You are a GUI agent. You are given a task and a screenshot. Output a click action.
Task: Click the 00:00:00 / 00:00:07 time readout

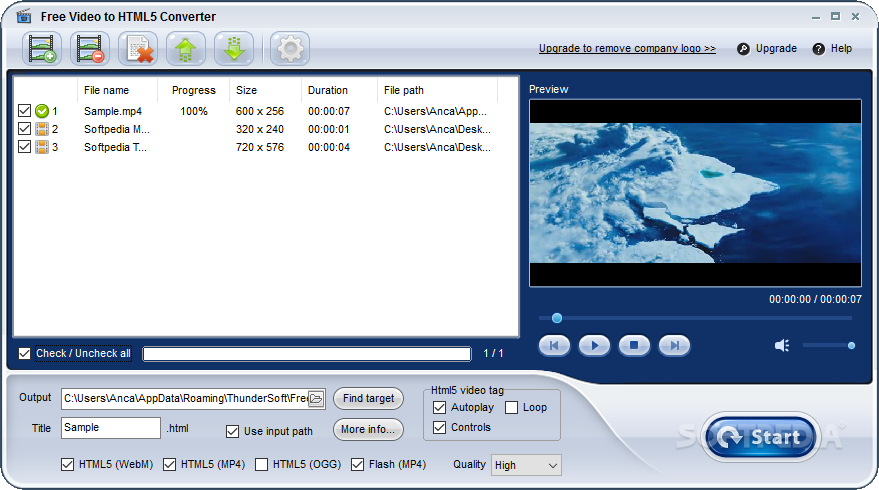(815, 299)
